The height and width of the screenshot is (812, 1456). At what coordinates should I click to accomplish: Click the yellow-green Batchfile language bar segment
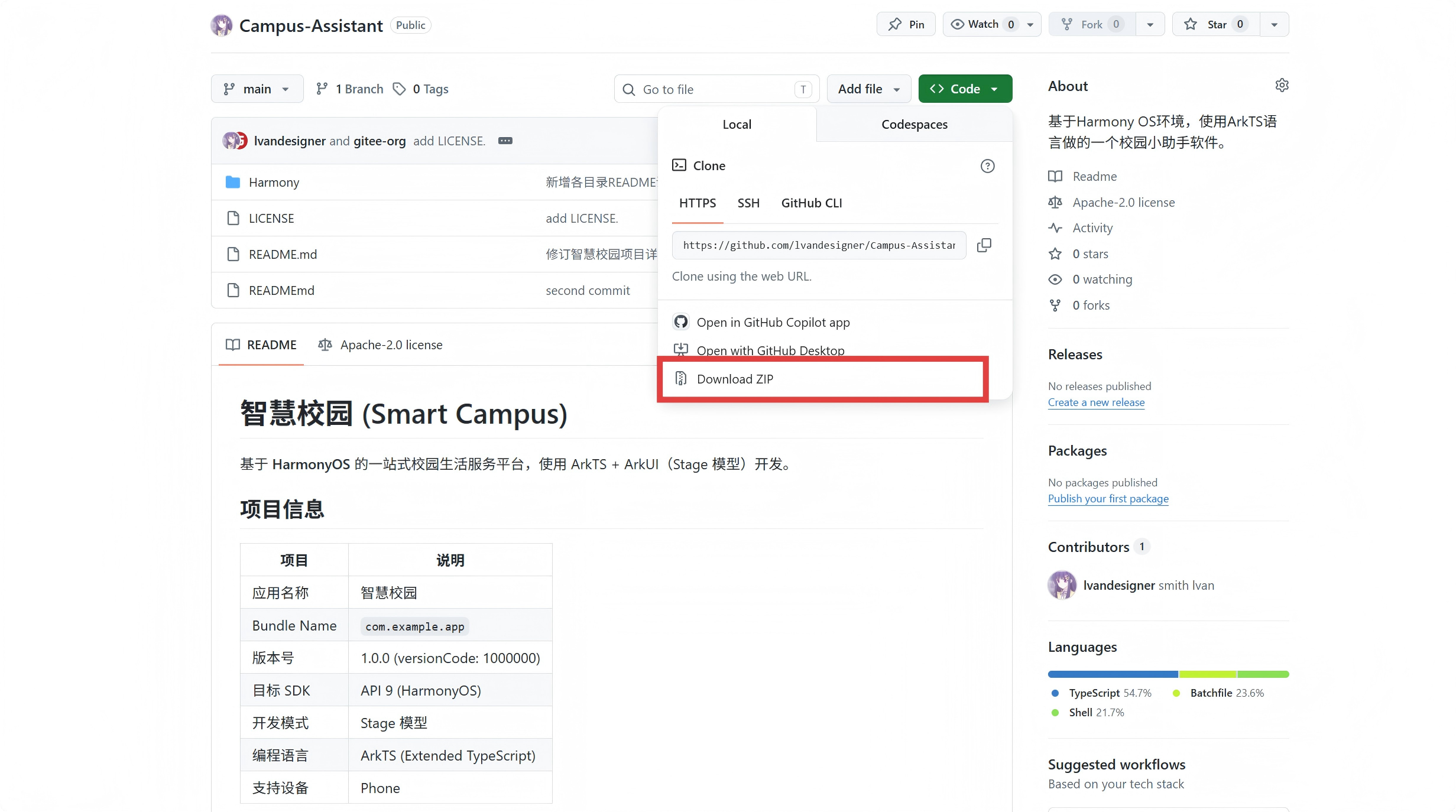coord(1207,674)
